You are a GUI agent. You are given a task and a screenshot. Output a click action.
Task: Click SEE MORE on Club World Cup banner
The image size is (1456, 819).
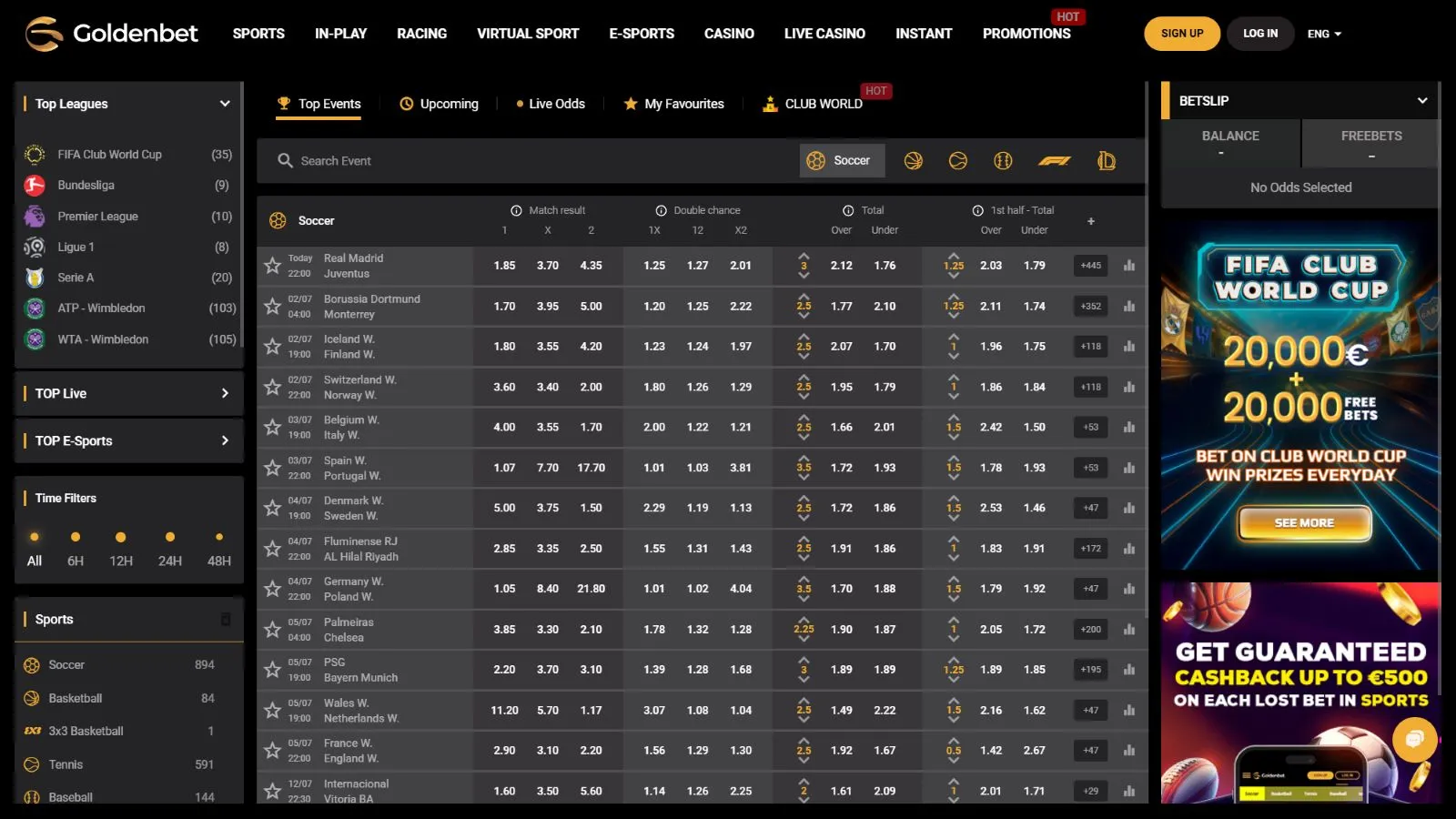(1303, 523)
